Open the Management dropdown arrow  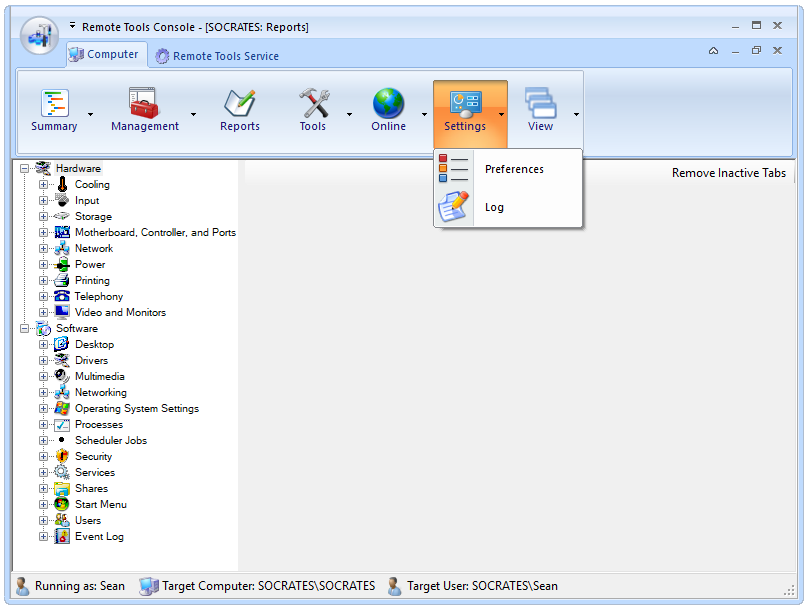(193, 114)
